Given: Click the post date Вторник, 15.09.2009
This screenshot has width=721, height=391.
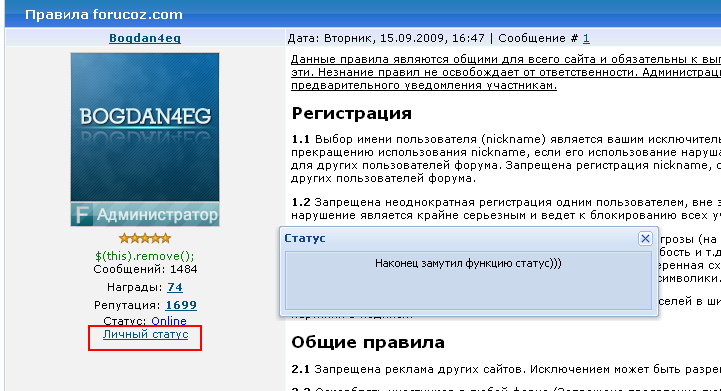Looking at the screenshot, I should tap(404, 38).
